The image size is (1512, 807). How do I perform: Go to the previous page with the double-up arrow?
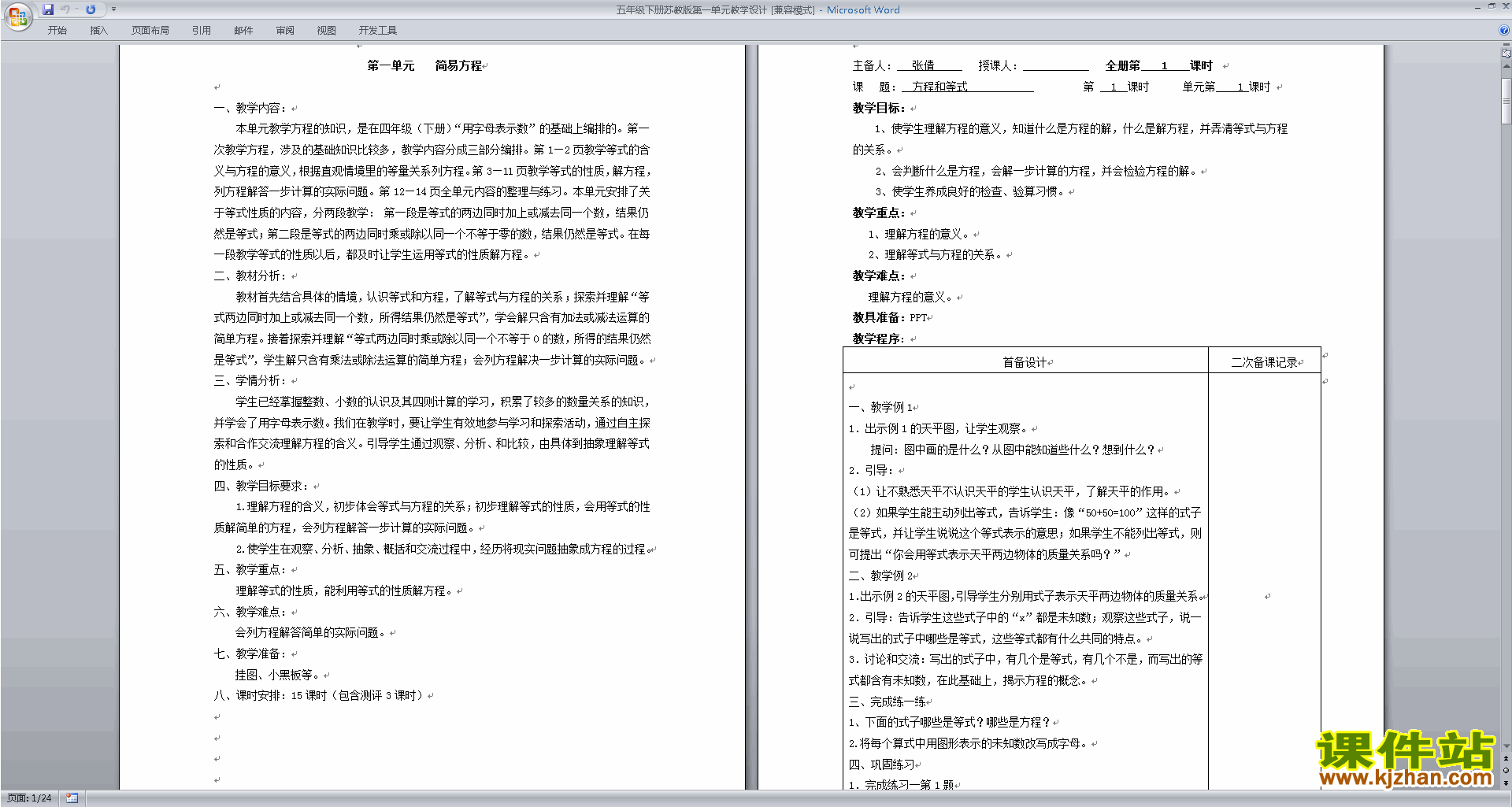[1506, 758]
